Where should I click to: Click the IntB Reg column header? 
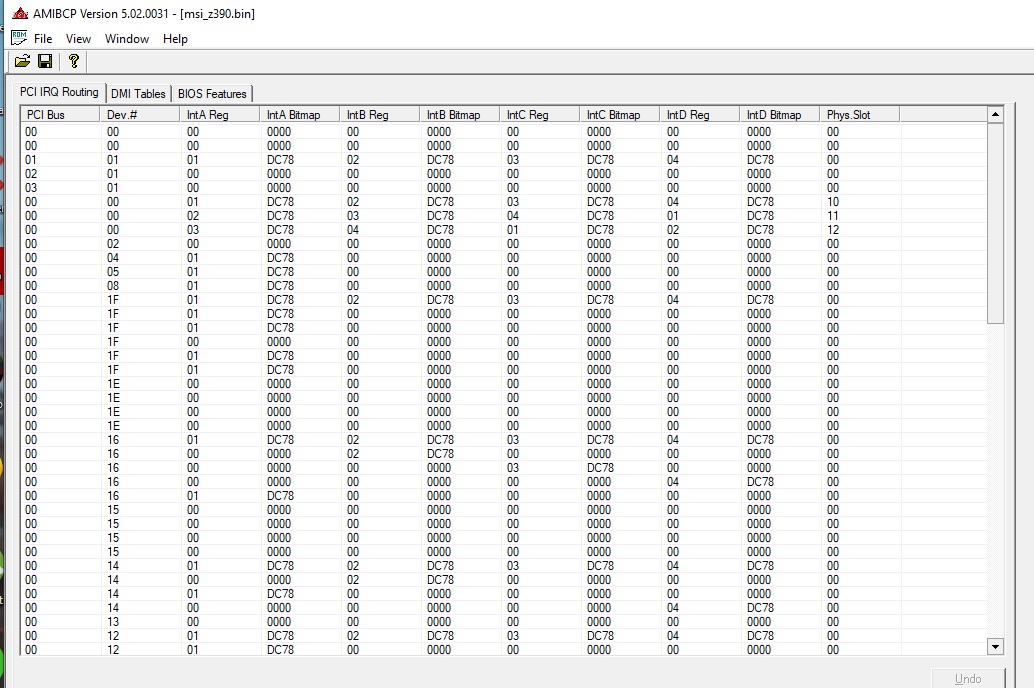tap(380, 115)
